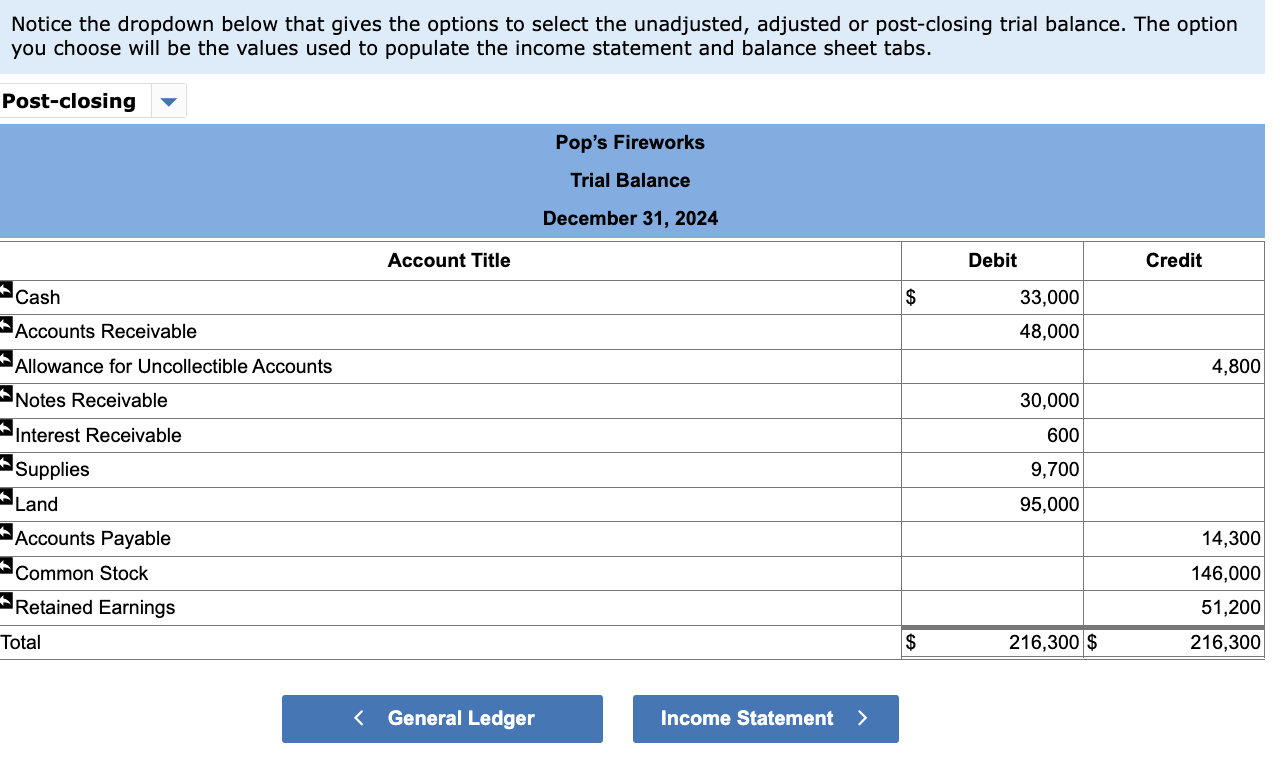
Task: Select the icon beside Allowance for Uncollectible Accounts
Action: 4,359
